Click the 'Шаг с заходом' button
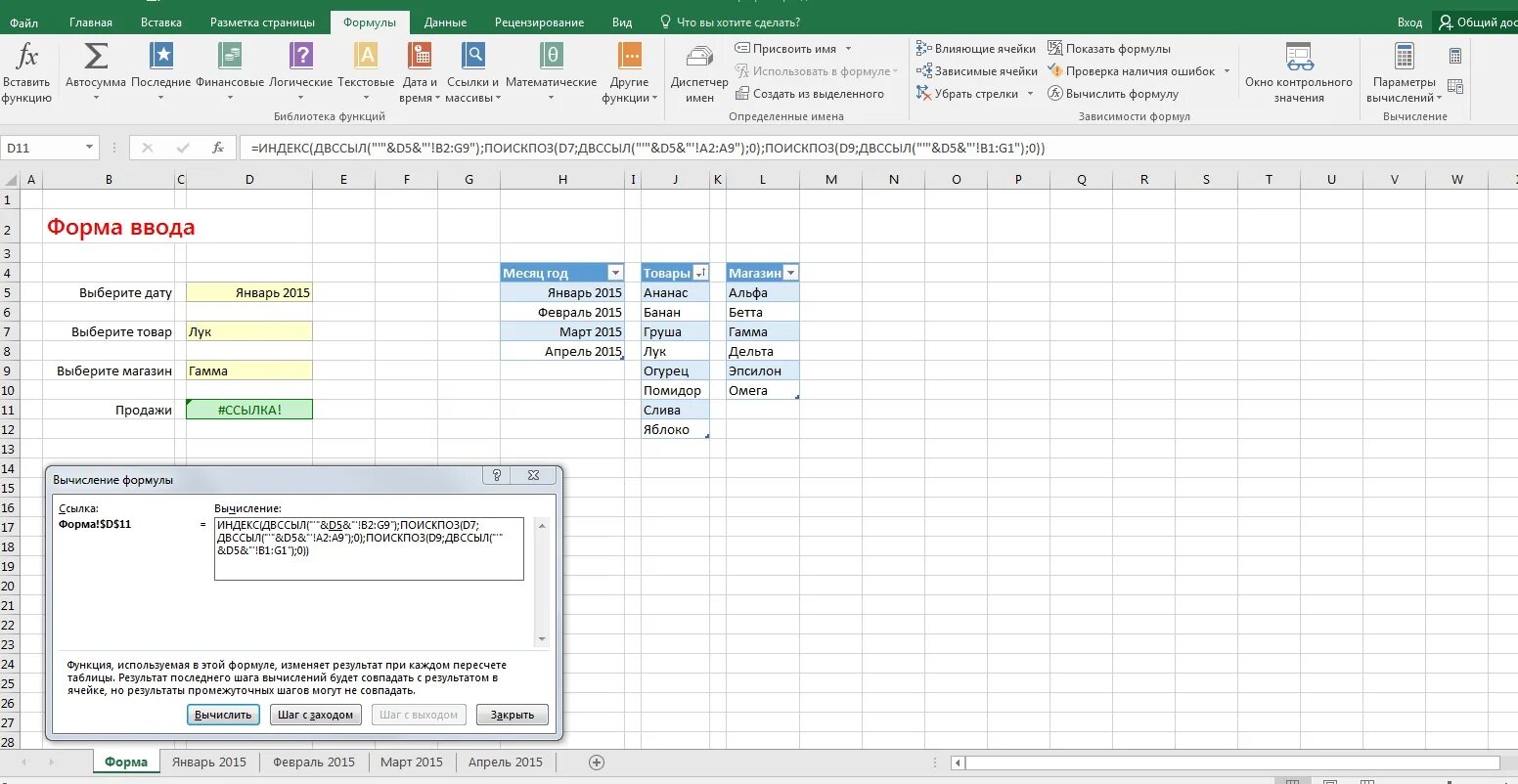 tap(315, 715)
